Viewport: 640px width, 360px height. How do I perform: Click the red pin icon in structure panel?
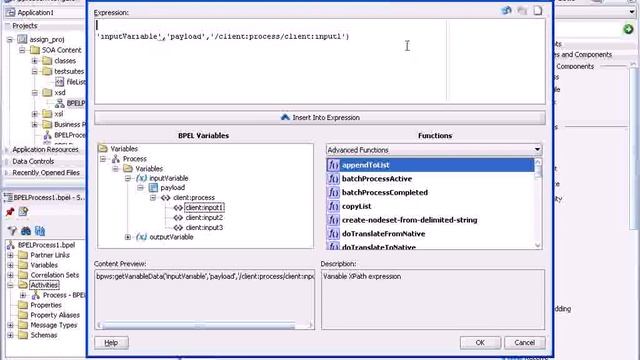(x=10, y=211)
